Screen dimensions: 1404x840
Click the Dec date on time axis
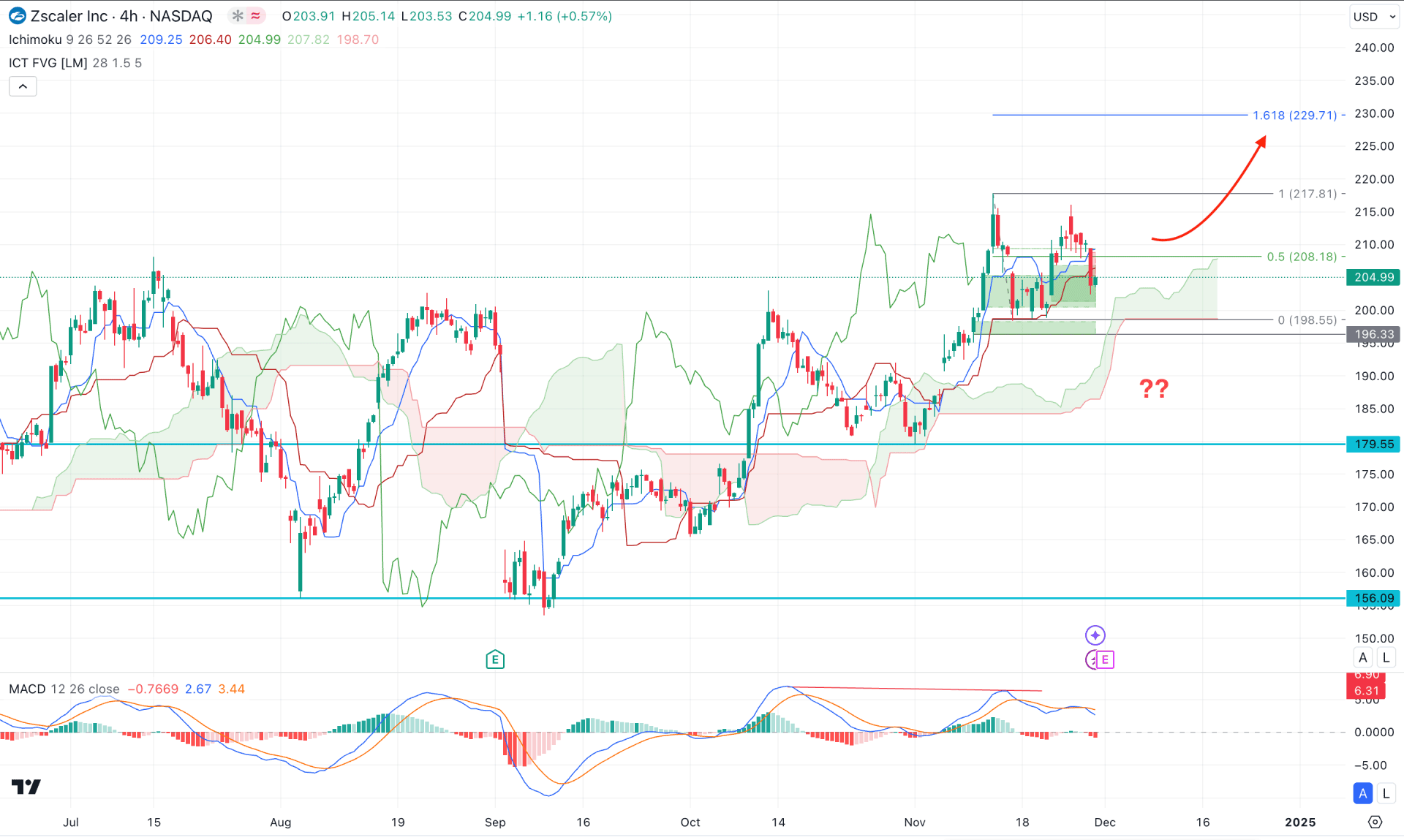tap(1104, 822)
